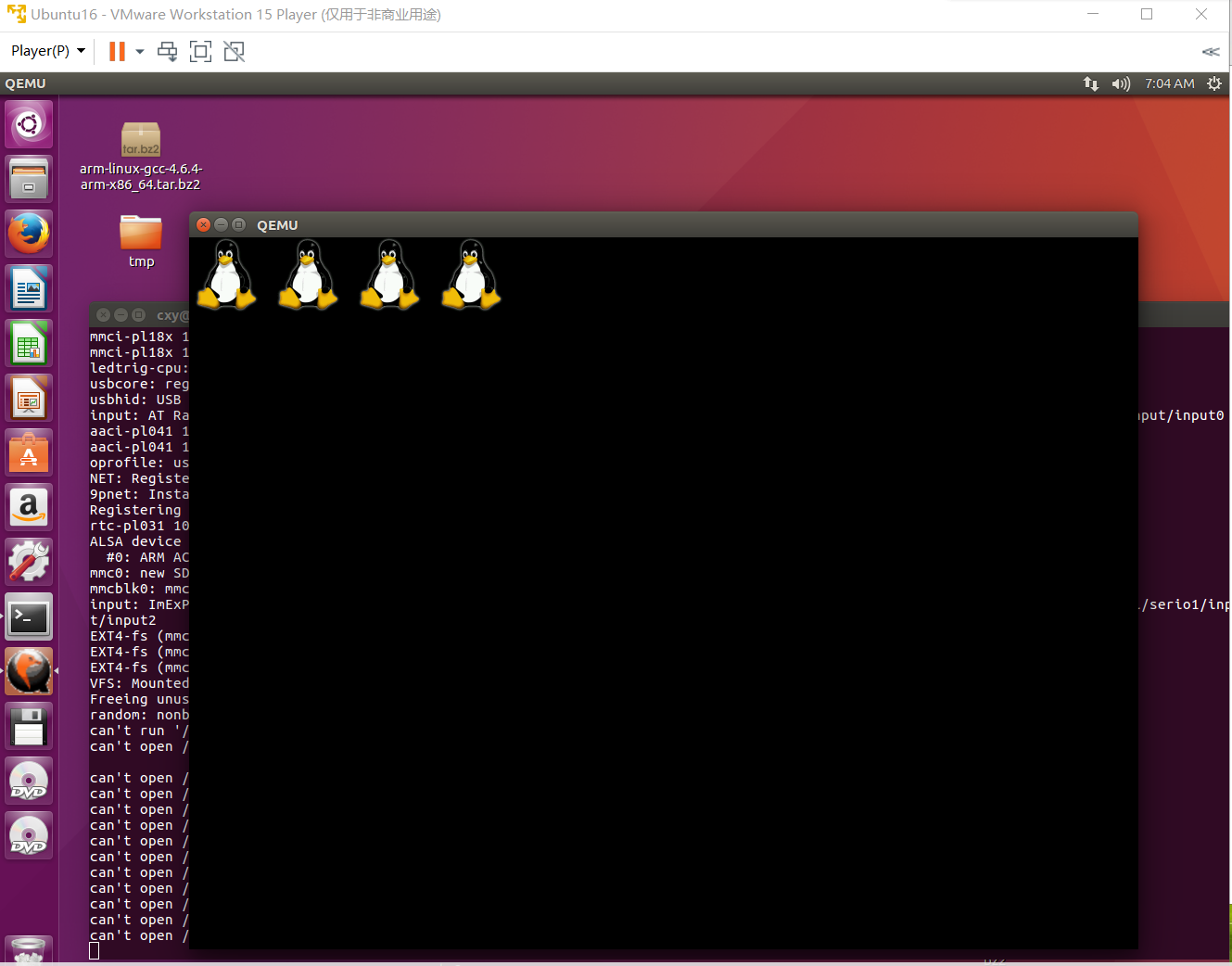Close the QEMU window
Screen dimensions: 1232x966
(x=204, y=224)
